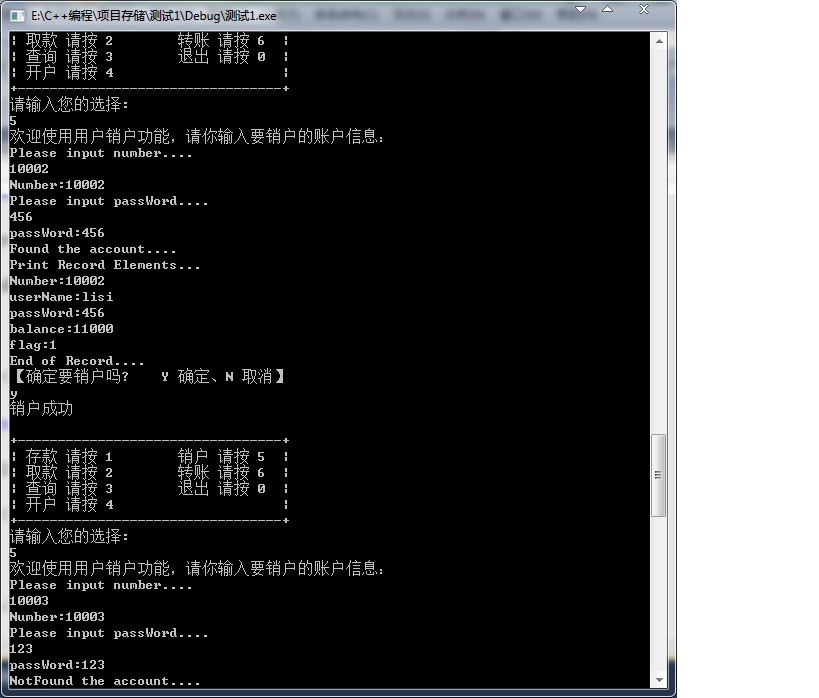Viewport: 819px width, 698px height.
Task: Click the vertical scrollbar thumb
Action: tap(659, 475)
